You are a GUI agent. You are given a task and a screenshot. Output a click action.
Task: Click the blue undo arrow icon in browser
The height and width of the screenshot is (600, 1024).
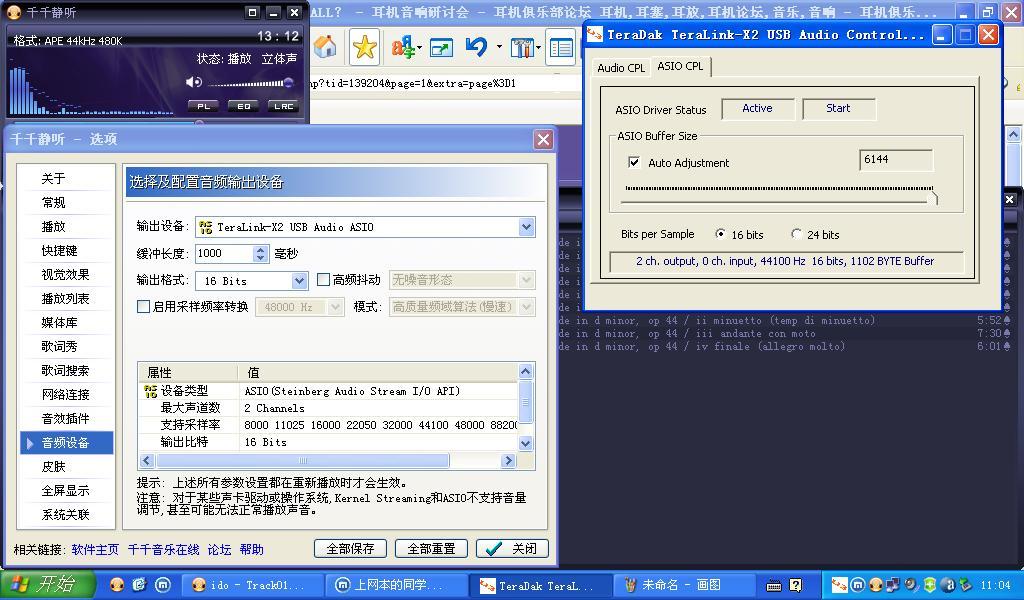coord(476,47)
